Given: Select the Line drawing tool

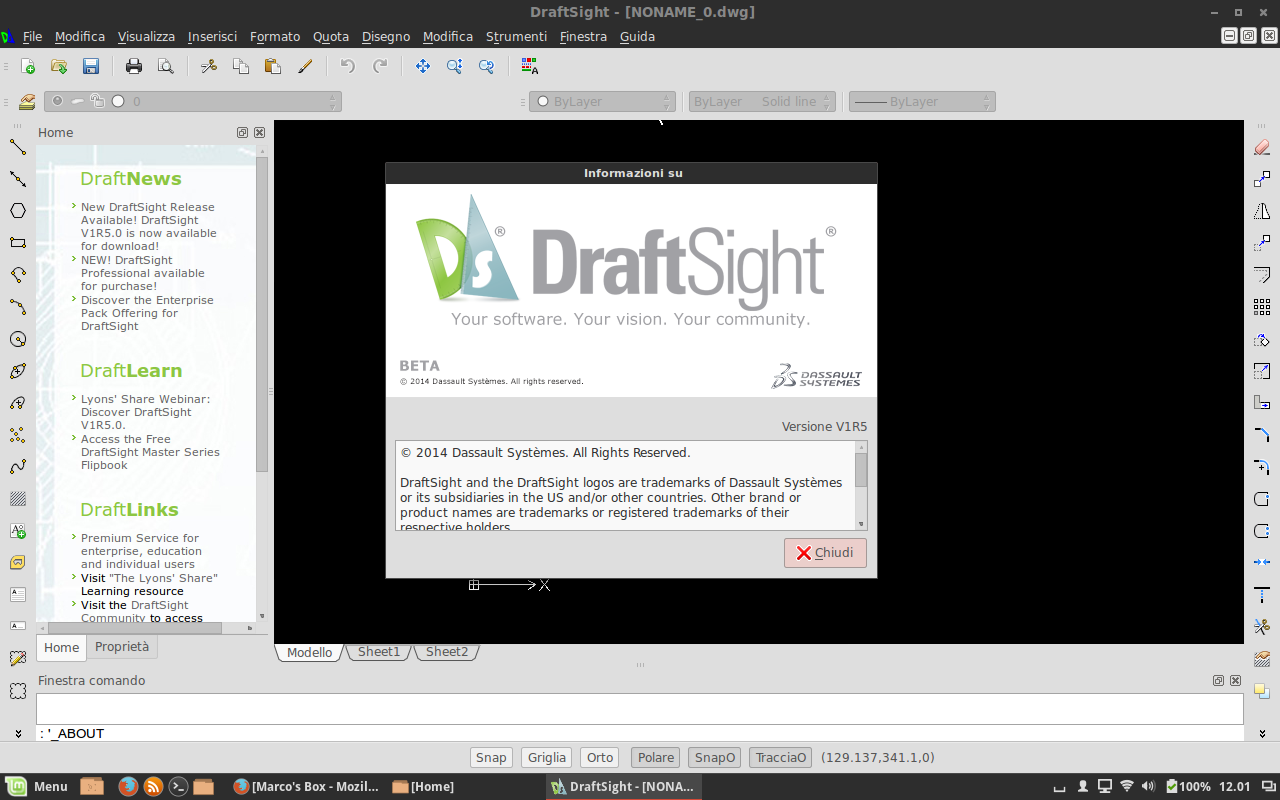Looking at the screenshot, I should pyautogui.click(x=18, y=147).
